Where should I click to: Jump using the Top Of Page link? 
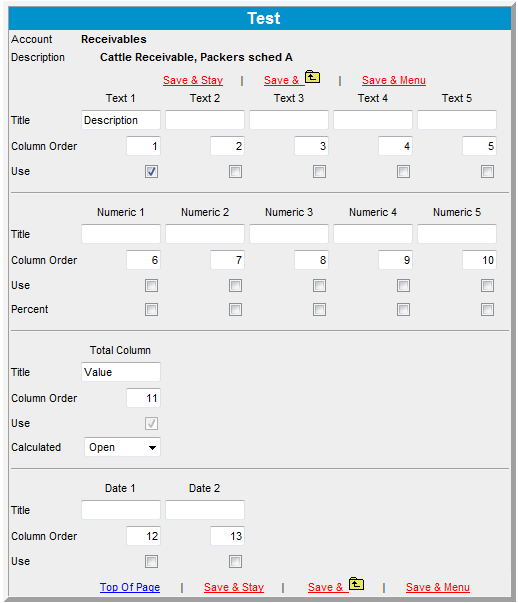click(130, 587)
